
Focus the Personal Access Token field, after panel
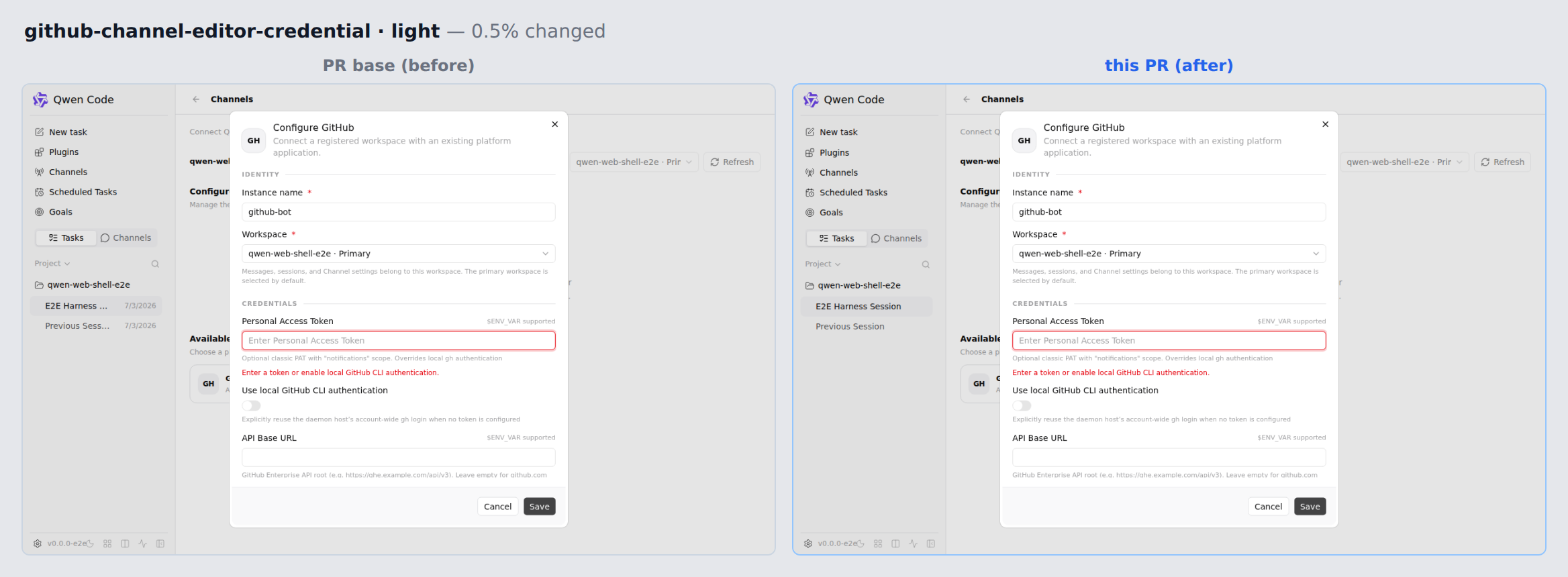click(1169, 341)
